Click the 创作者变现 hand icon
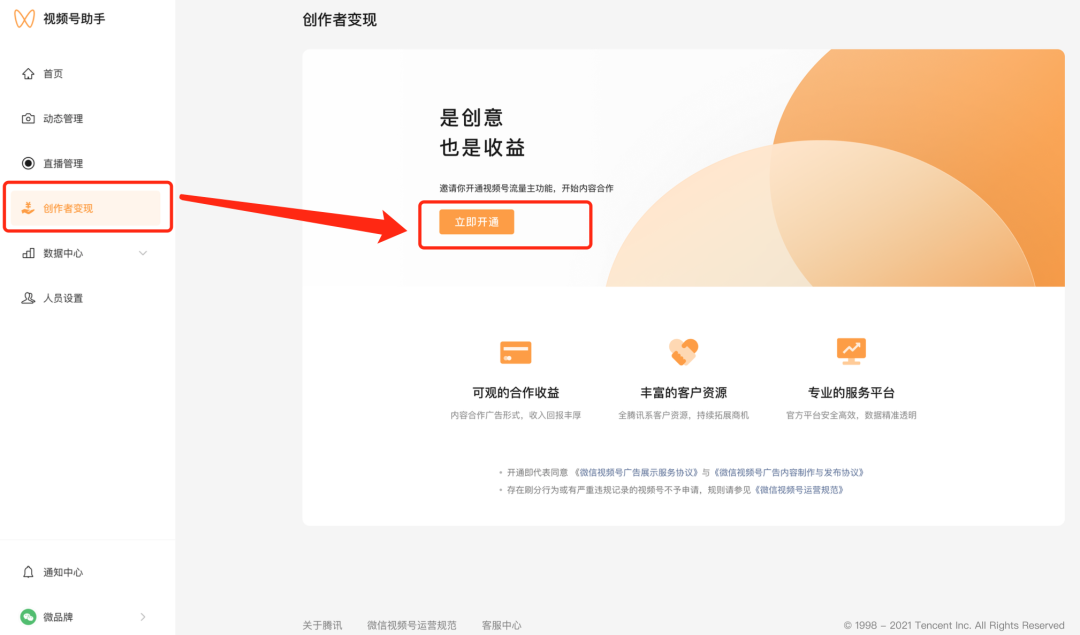 [28, 208]
